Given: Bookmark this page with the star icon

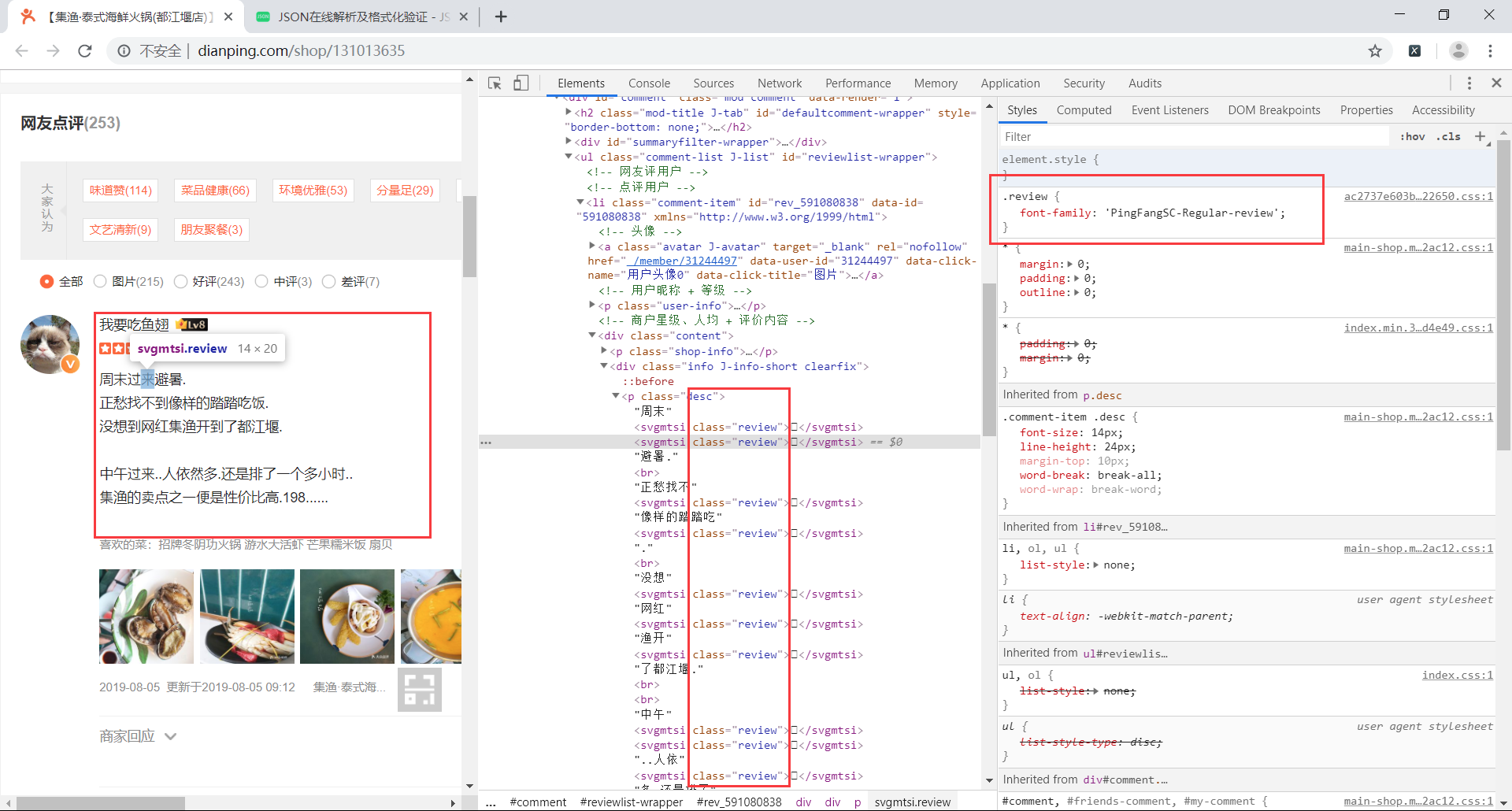Looking at the screenshot, I should [1375, 50].
